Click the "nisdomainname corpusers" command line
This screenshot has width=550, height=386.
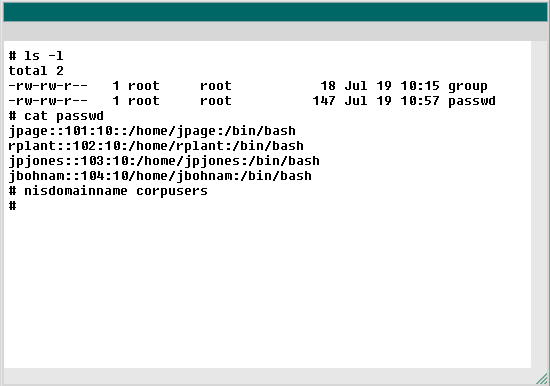pyautogui.click(x=108, y=191)
